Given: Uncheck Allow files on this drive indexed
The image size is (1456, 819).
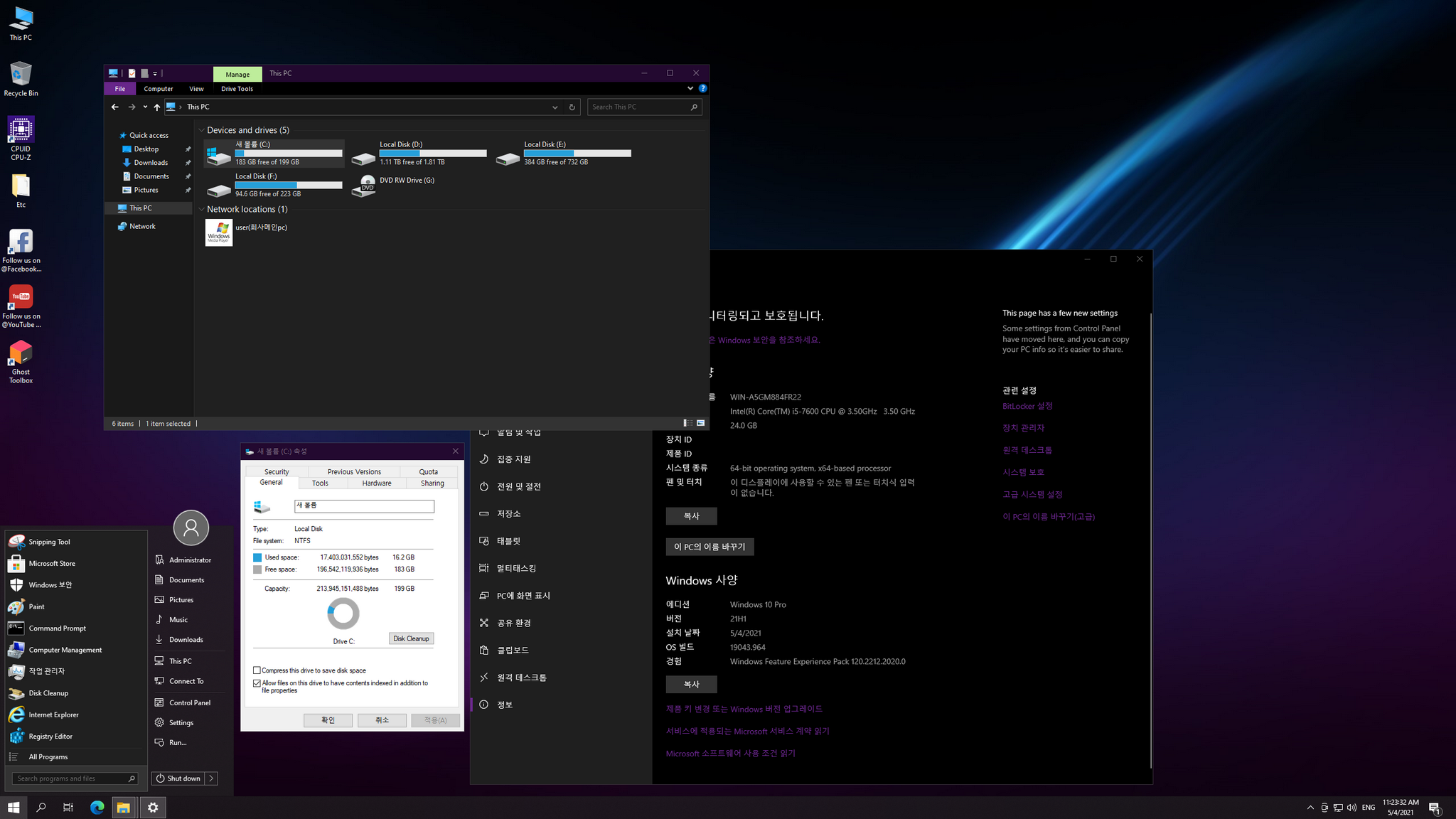Looking at the screenshot, I should (x=257, y=683).
